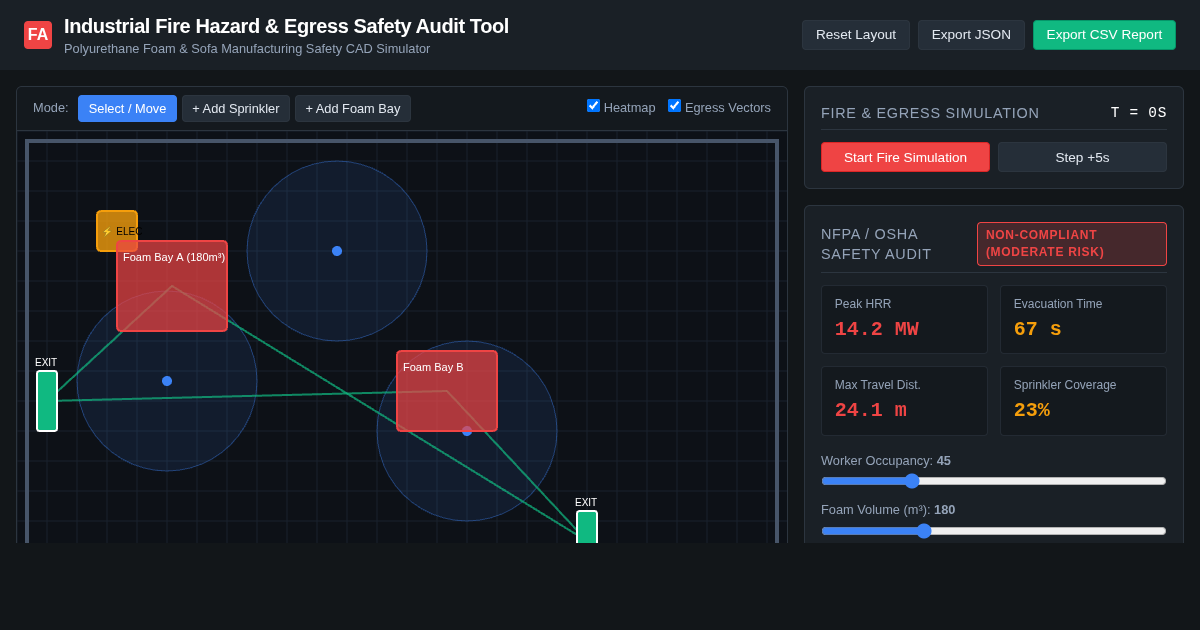Click Export CSV Report button
The width and height of the screenshot is (1200, 630).
1104,35
